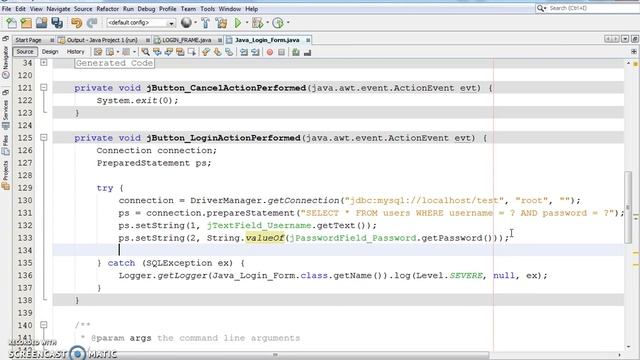Click the Toggle Rectangular Selection icon
Viewport: 640px width, 360px height.
click(x=191, y=52)
